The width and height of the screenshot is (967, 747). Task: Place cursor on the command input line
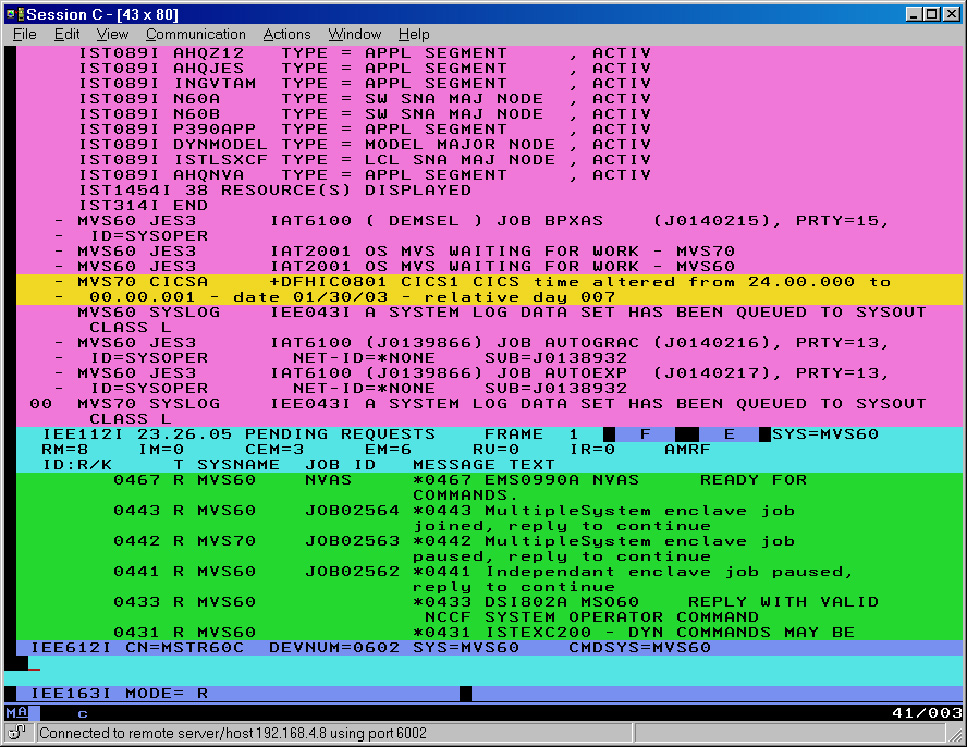coord(400,663)
